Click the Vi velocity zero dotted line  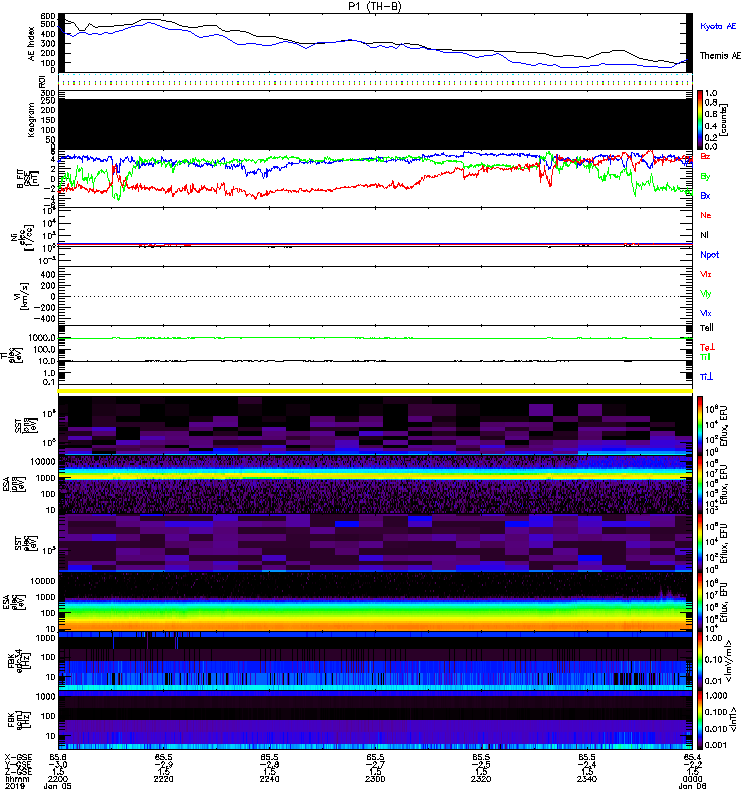375,296
